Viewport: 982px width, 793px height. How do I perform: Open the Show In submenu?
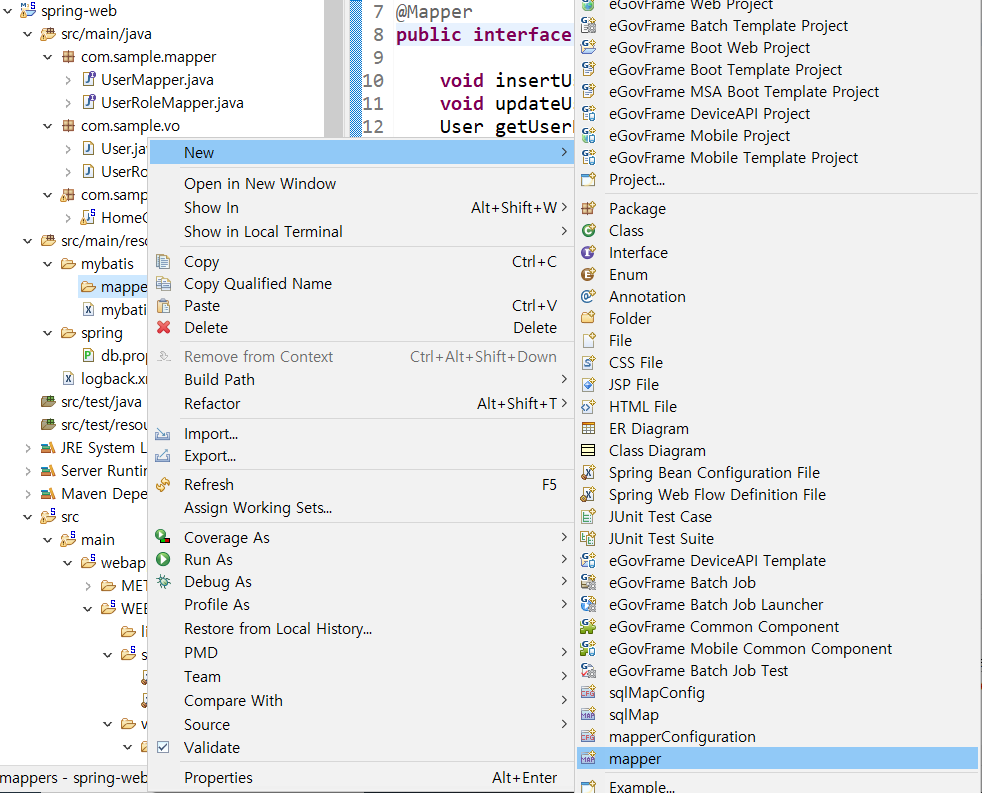[x=362, y=207]
